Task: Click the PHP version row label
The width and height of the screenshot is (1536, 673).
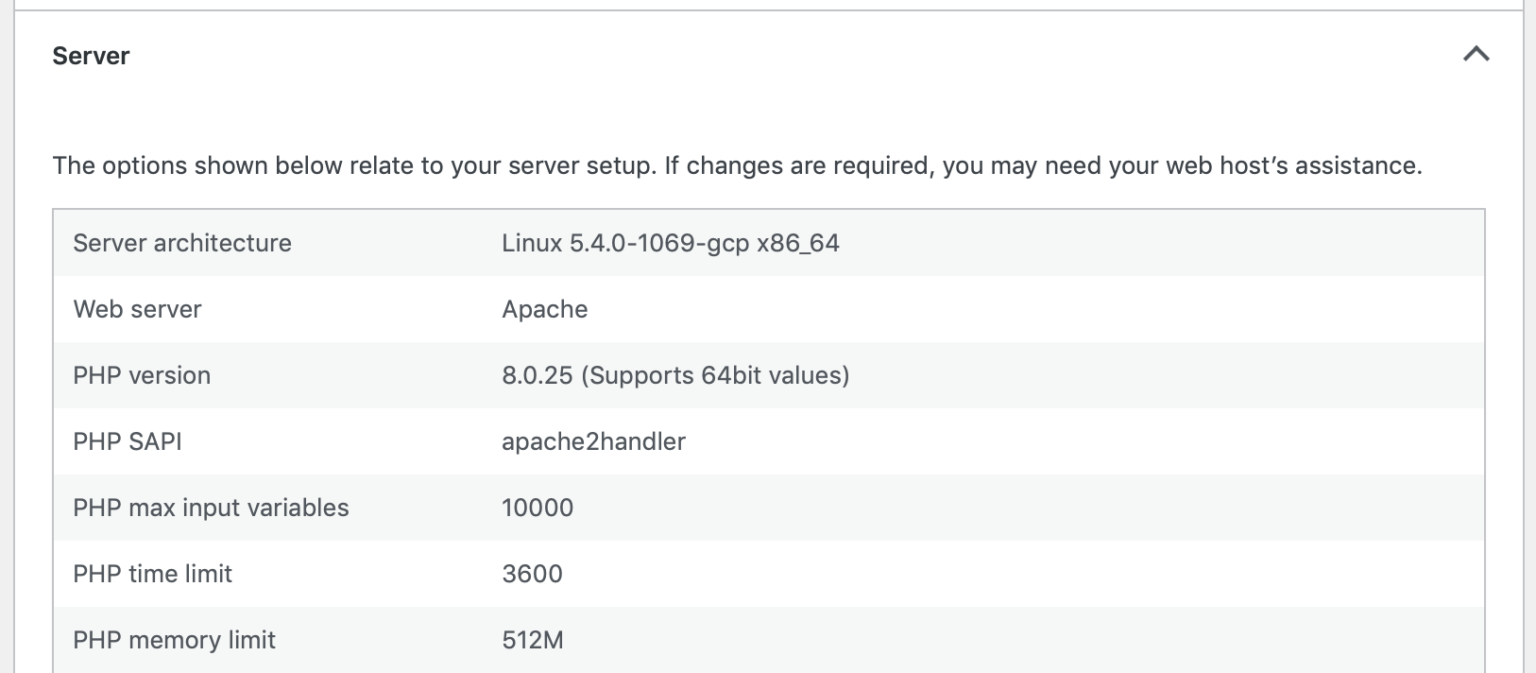Action: 141,376
